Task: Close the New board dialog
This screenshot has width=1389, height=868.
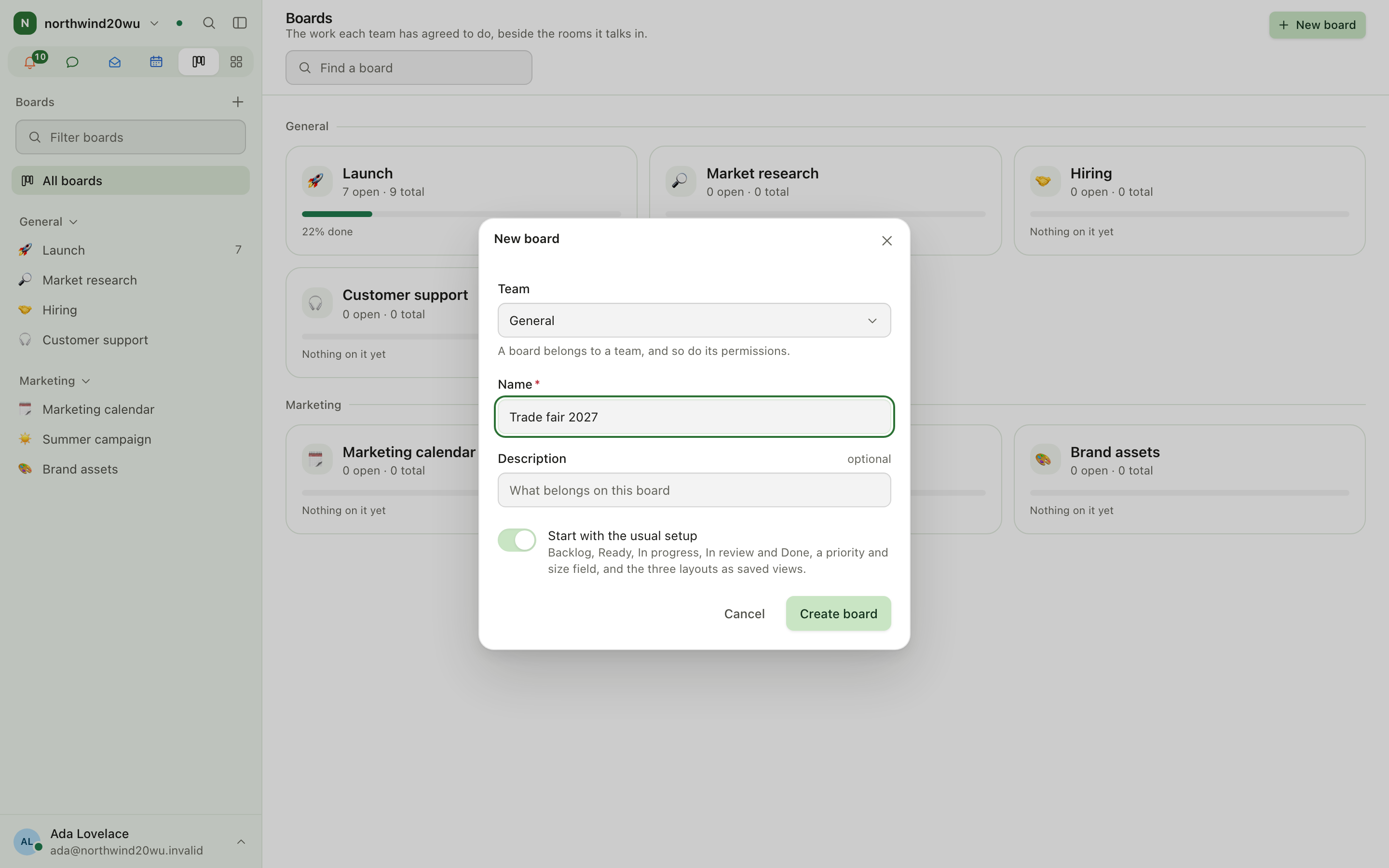Action: [x=887, y=241]
